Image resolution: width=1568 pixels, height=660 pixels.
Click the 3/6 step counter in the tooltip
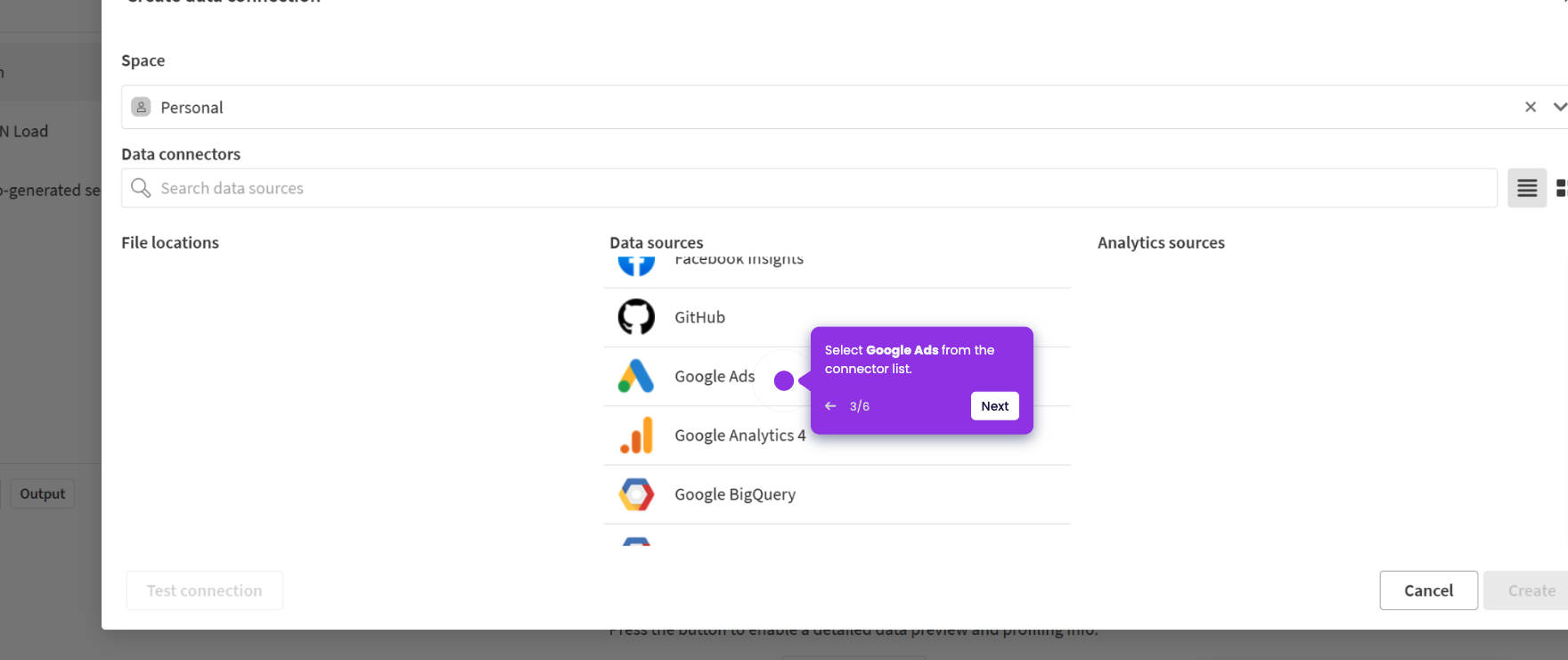[x=860, y=406]
